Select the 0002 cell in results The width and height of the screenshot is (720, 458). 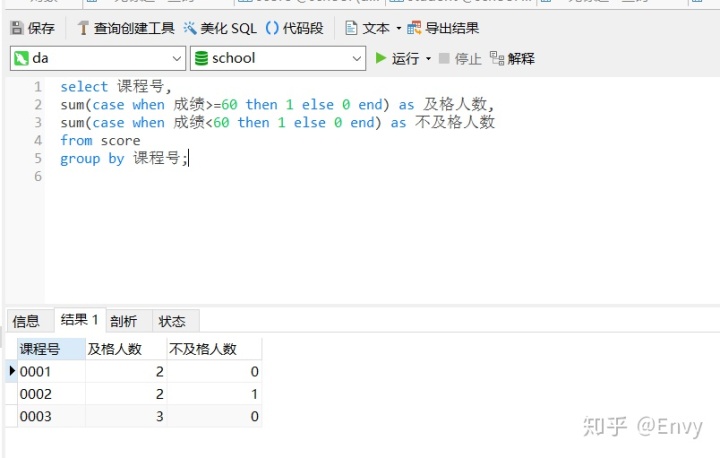[x=51, y=394]
